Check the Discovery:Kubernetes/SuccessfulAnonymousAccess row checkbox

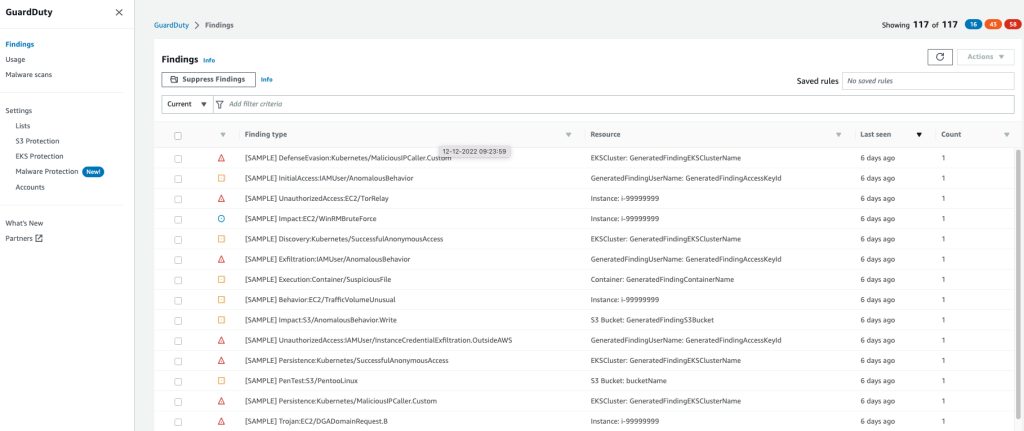(178, 240)
